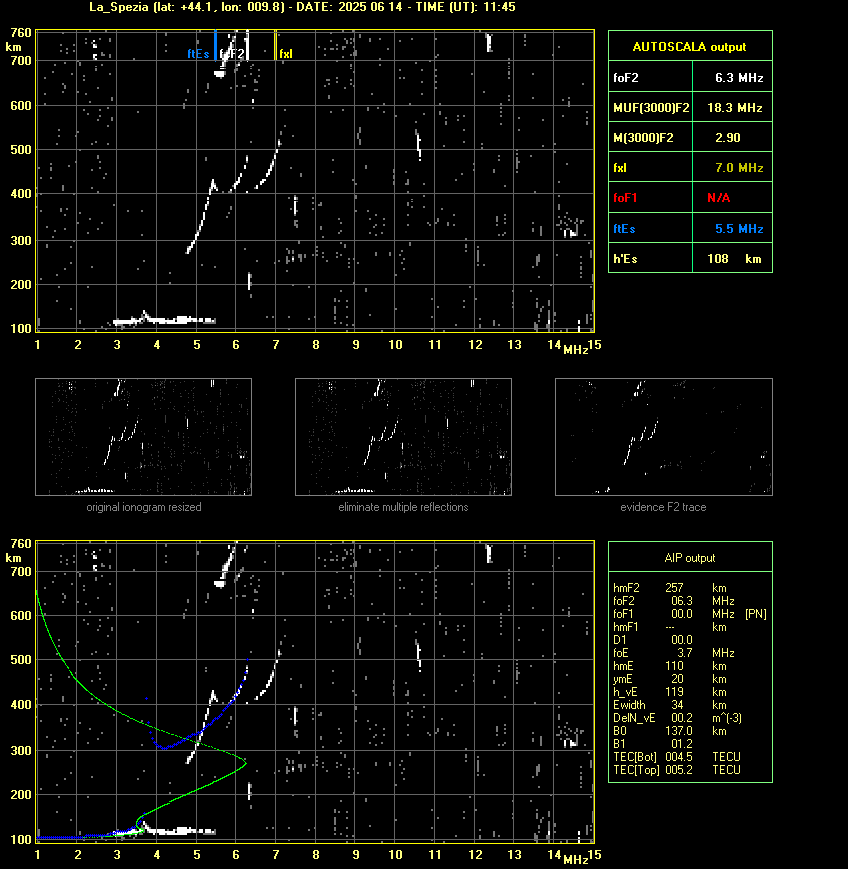The image size is (848, 869).
Task: Click the M(3000)F2 label
Action: tap(643, 138)
